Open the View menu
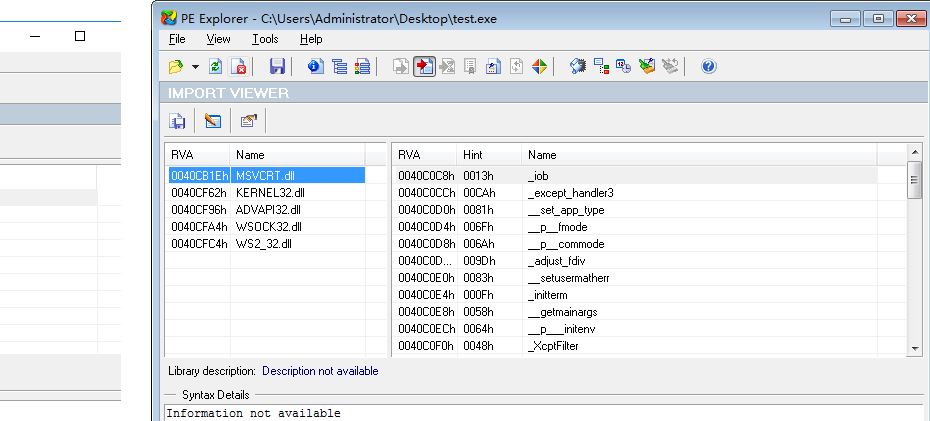Image resolution: width=930 pixels, height=421 pixels. pos(218,39)
